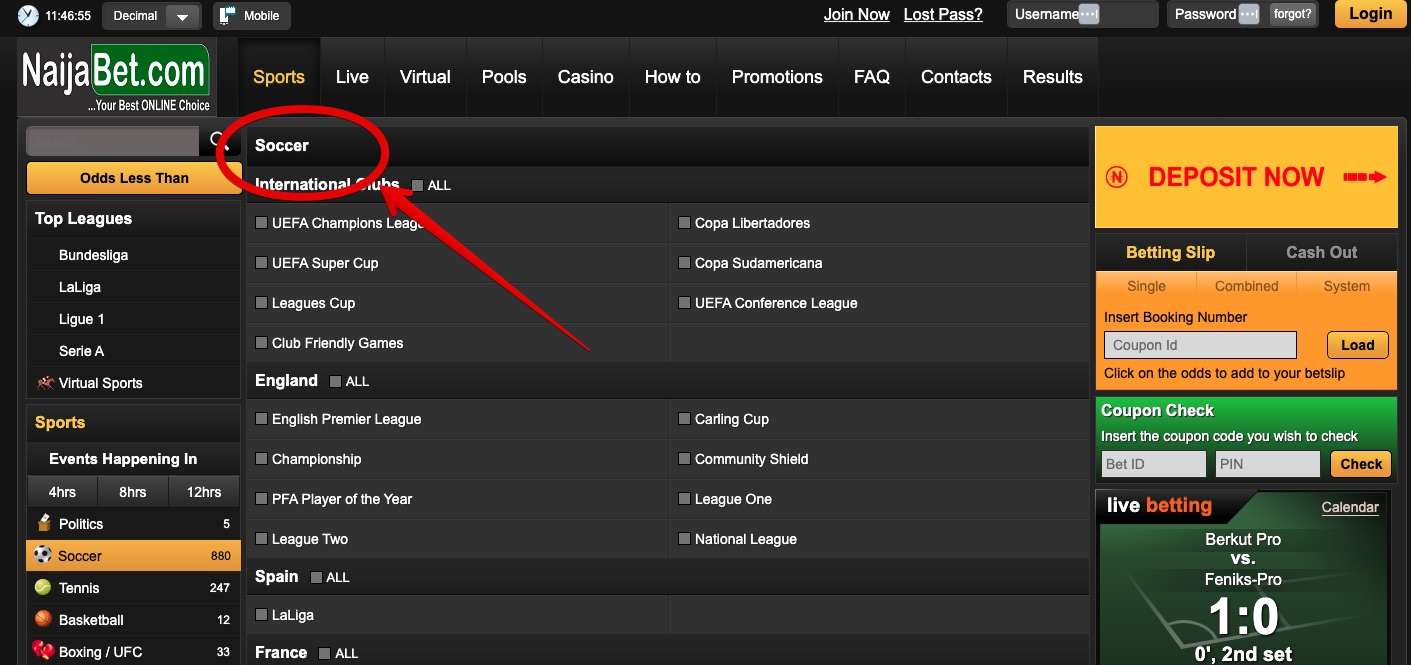
Task: Click the Naira symbol on deposit banner
Action: click(x=1117, y=177)
